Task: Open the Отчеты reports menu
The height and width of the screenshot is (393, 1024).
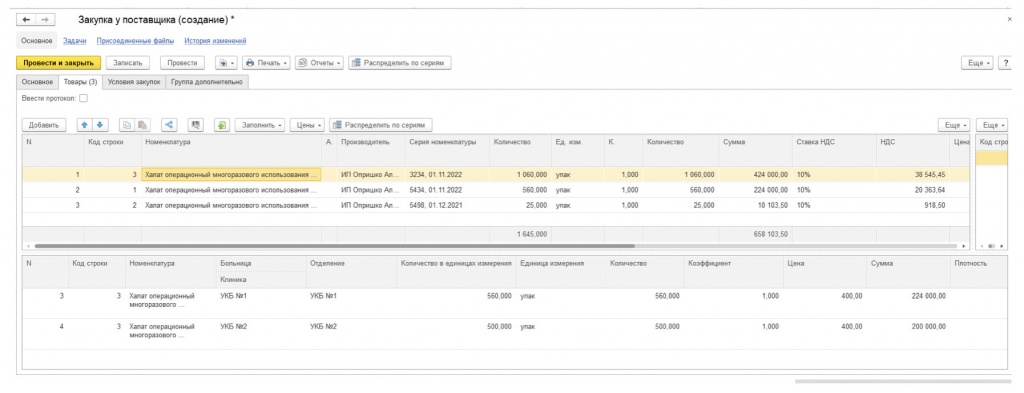Action: [x=319, y=63]
